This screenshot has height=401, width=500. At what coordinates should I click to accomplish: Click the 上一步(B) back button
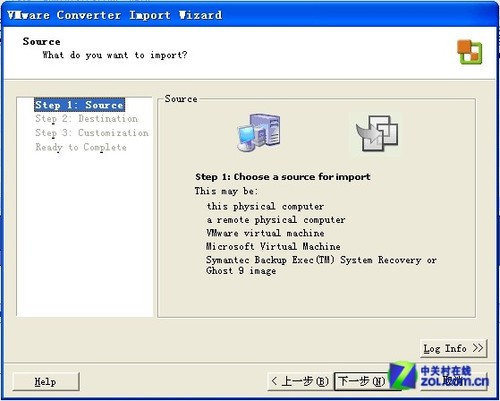click(x=300, y=381)
